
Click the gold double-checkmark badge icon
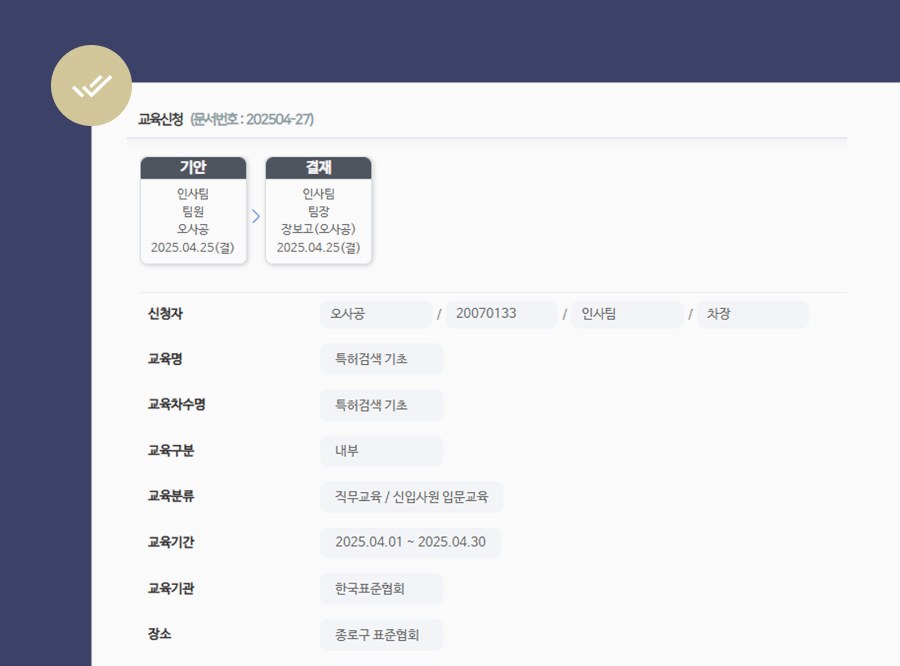(91, 85)
